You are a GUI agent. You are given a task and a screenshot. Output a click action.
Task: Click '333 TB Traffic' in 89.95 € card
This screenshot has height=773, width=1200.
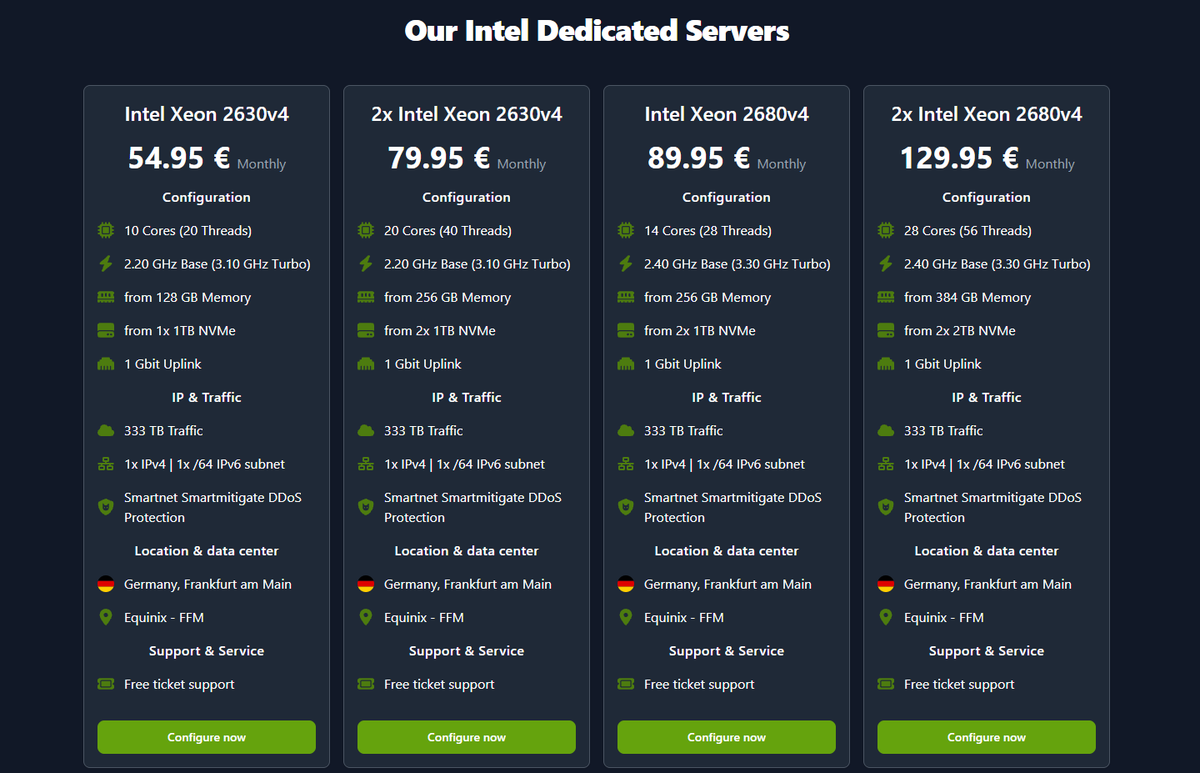(683, 431)
